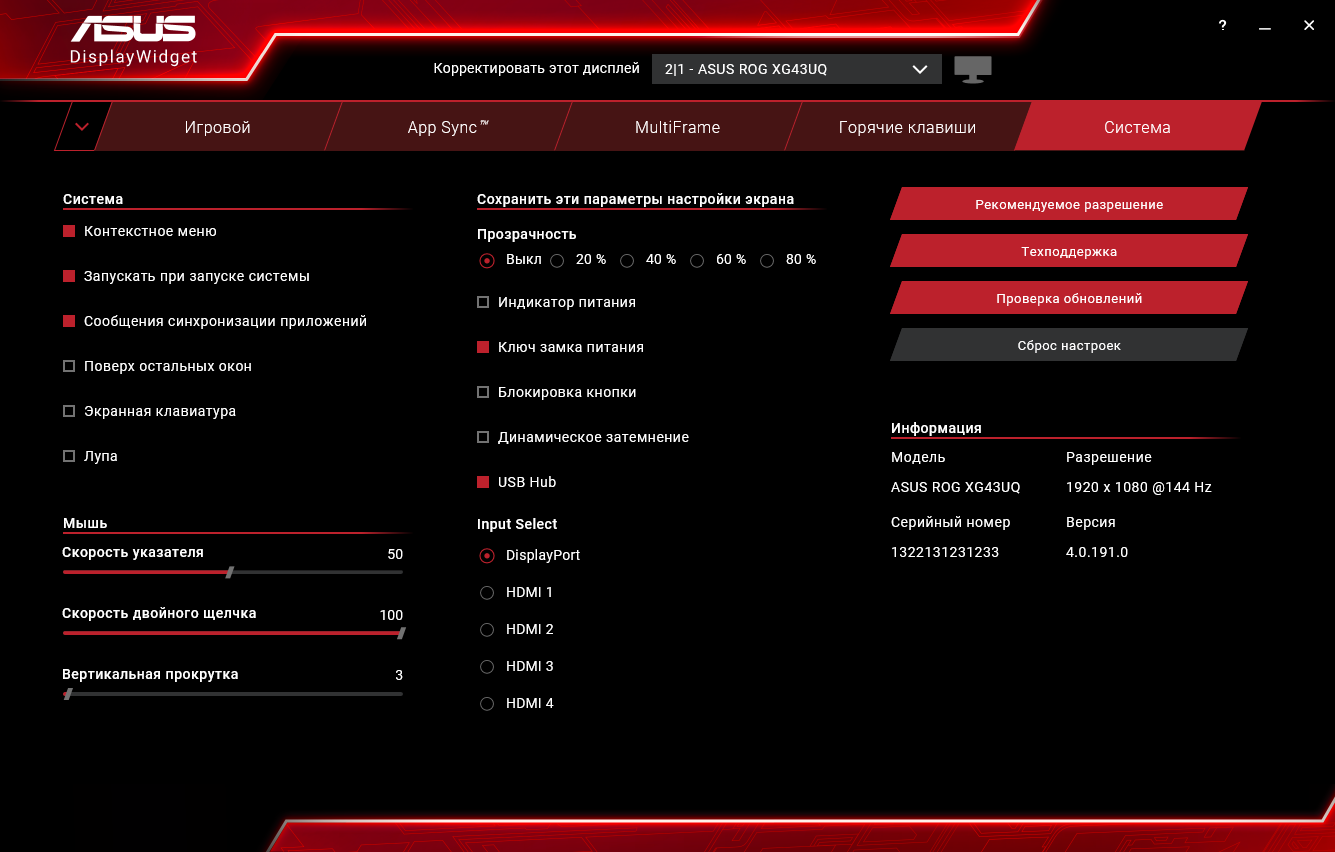Viewport: 1335px width, 852px height.
Task: Open Техподдержка support button
Action: pos(1069,251)
